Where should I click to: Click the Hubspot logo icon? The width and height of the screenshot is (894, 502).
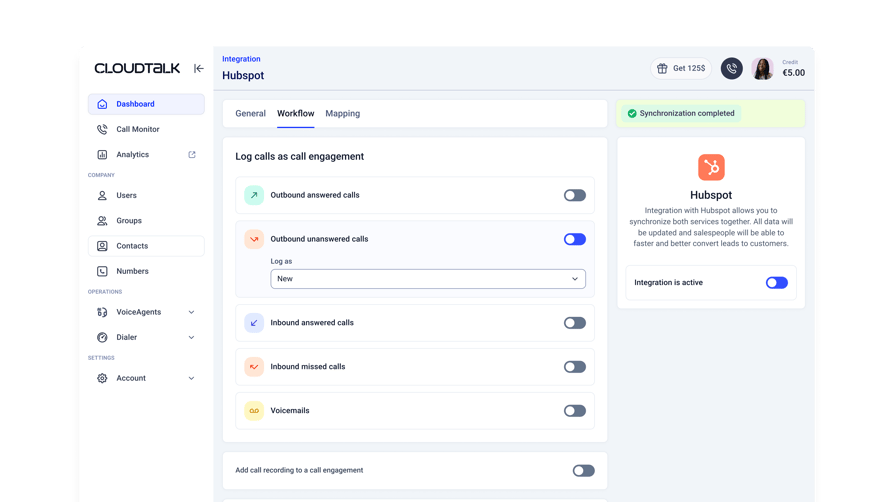tap(711, 167)
